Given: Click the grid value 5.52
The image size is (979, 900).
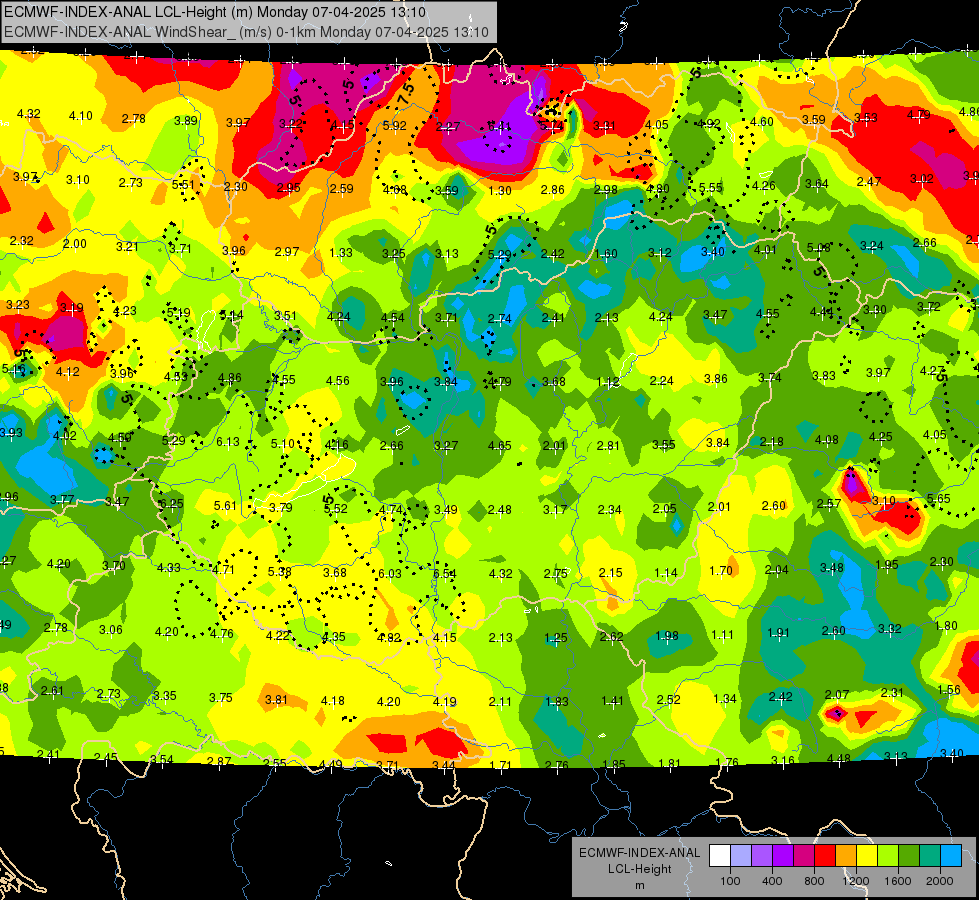Looking at the screenshot, I should pyautogui.click(x=335, y=508).
